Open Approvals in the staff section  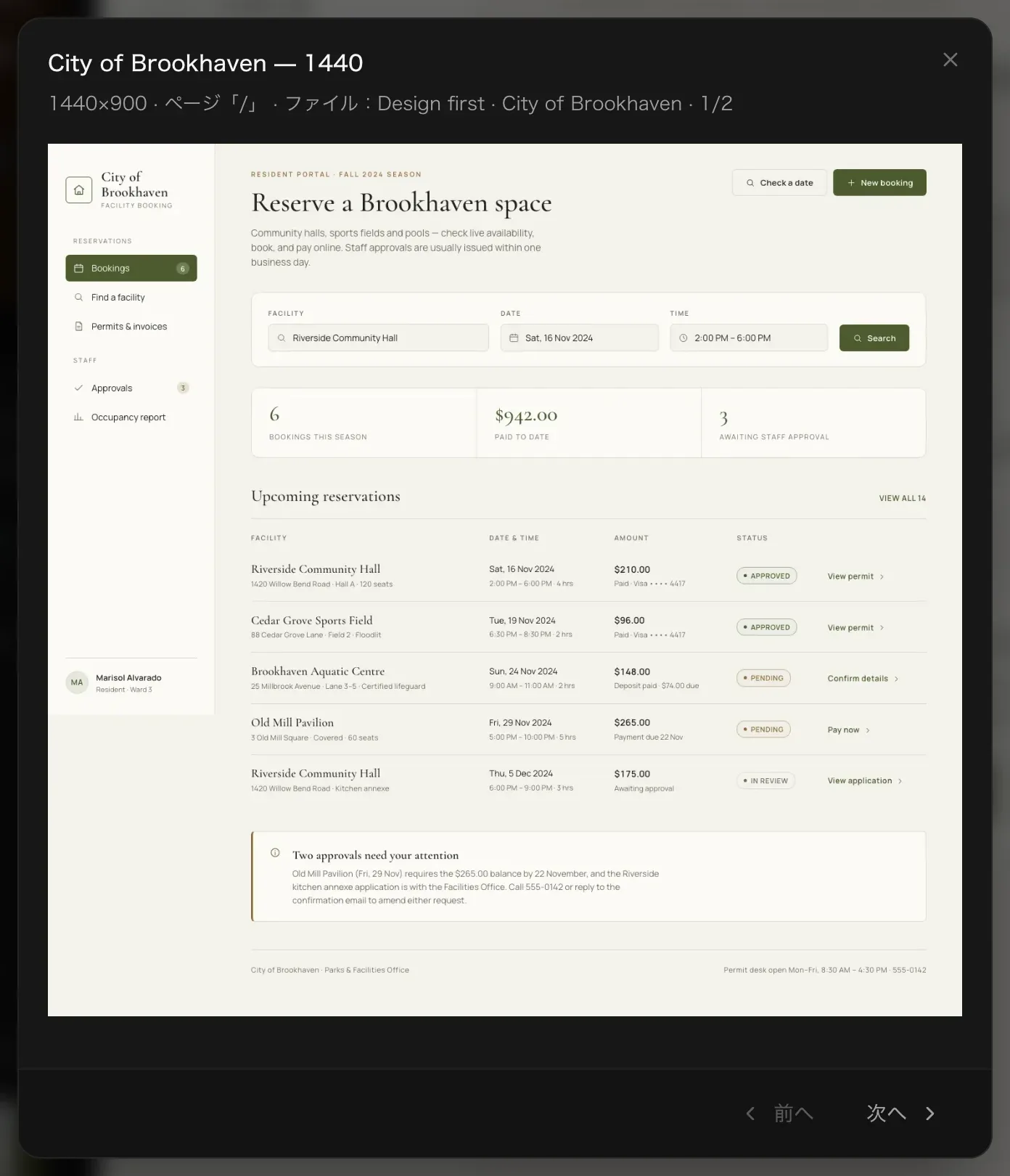click(x=131, y=388)
